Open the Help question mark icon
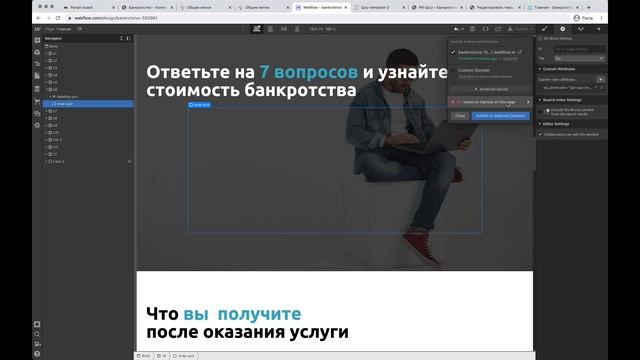This screenshot has height=360, width=640. 37,354
